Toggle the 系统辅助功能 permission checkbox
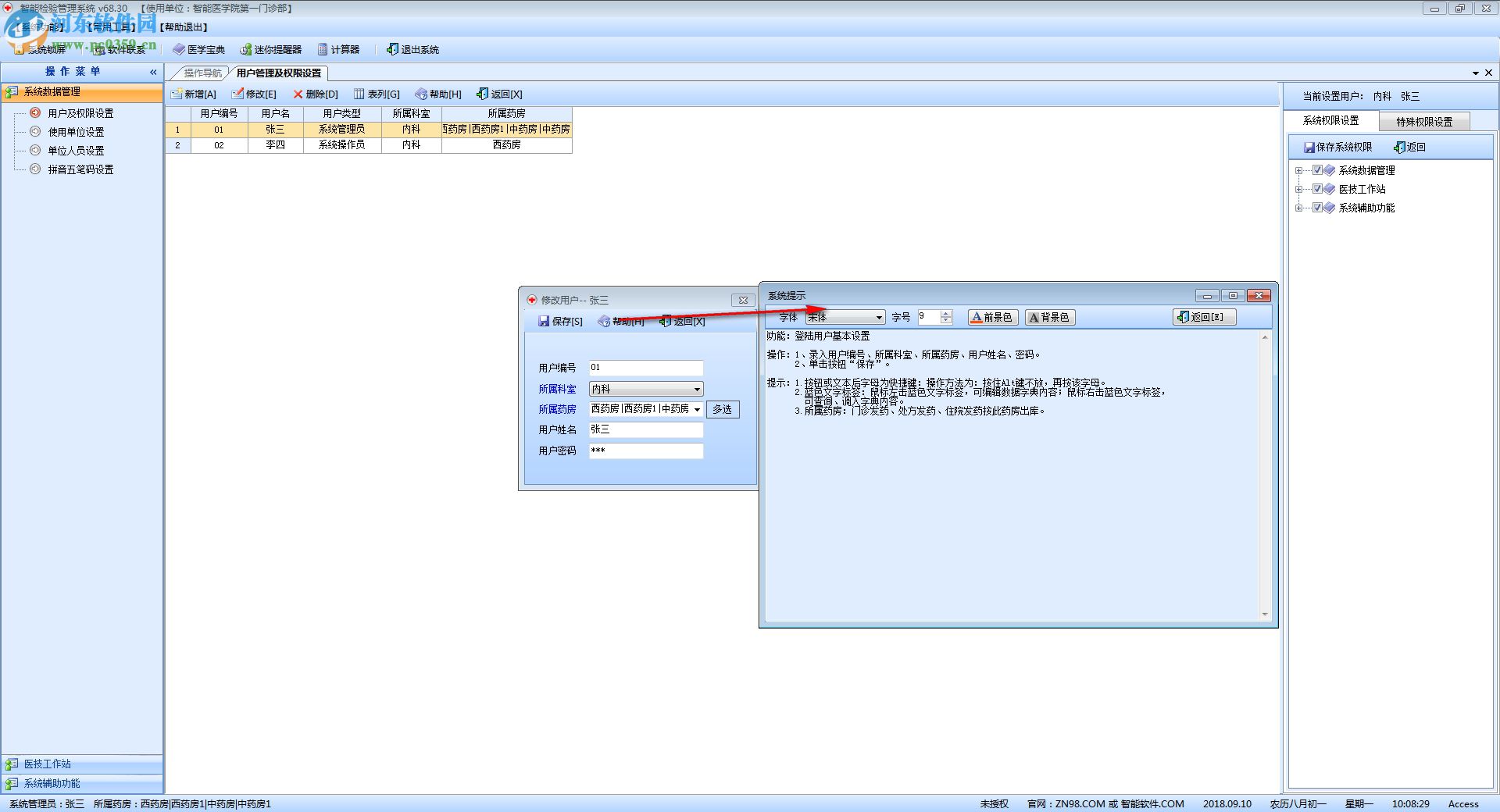 coord(1318,208)
